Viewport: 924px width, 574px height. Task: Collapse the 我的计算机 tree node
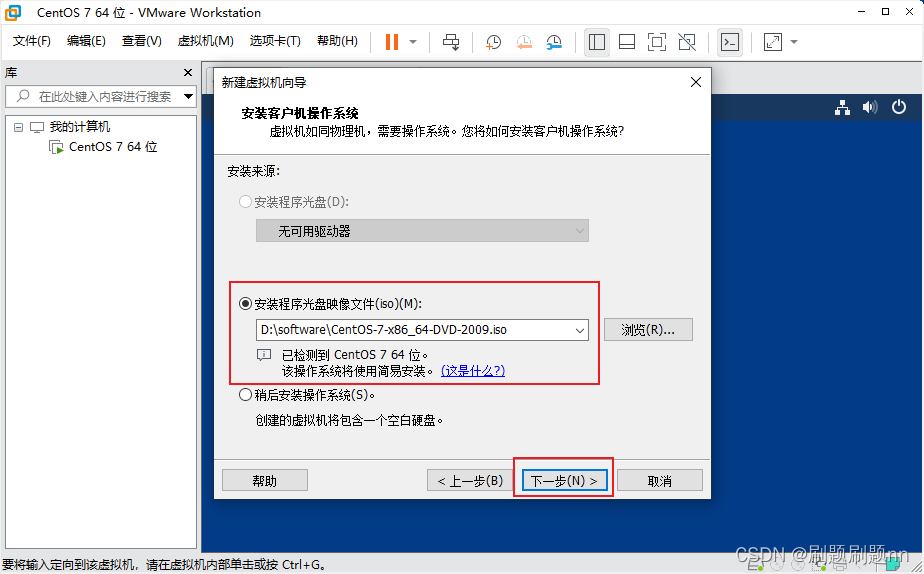(19, 127)
